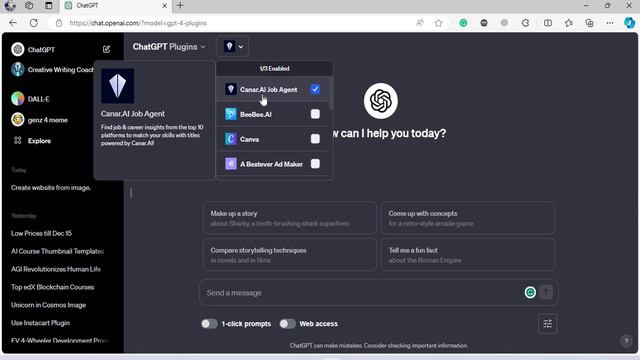This screenshot has height=360, width=640.
Task: Click the new chat pencil icon
Action: [107, 49]
